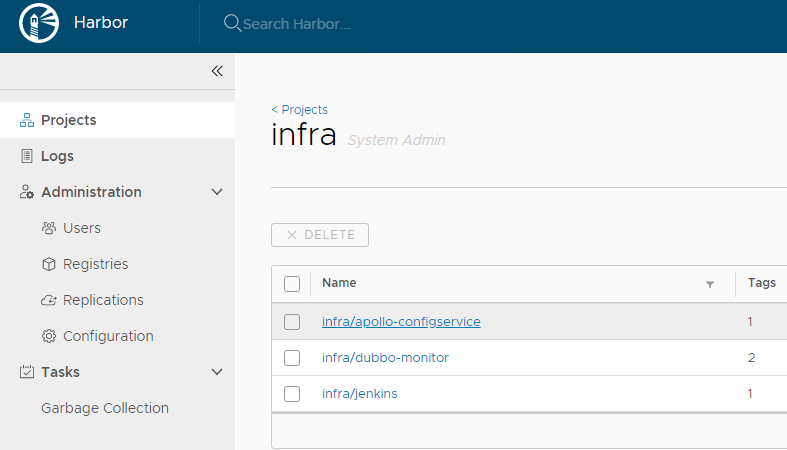The image size is (787, 450).
Task: Collapse the Administration section chevron
Action: (217, 192)
